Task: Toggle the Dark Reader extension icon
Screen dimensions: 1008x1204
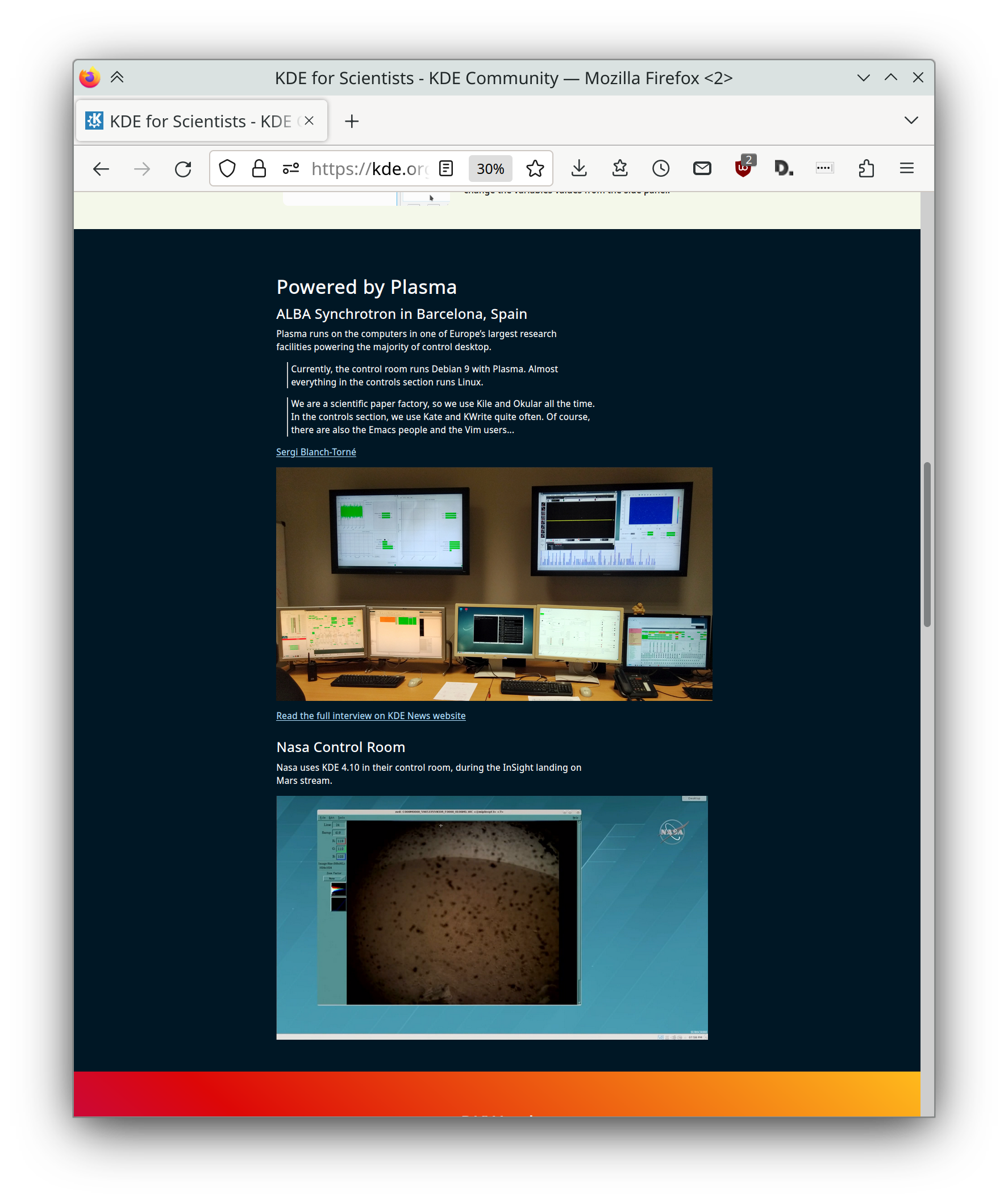Action: pos(784,169)
